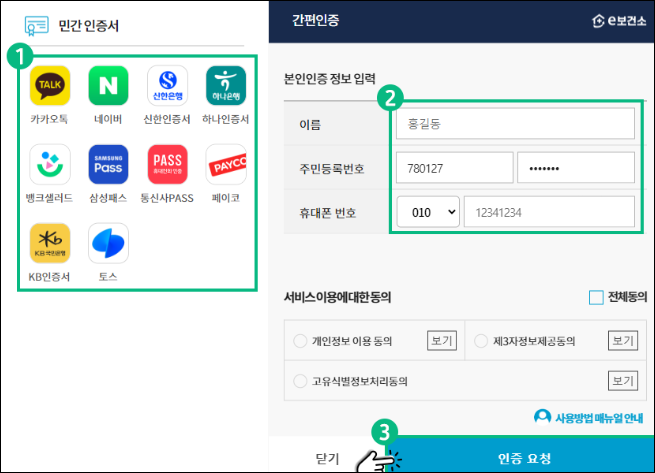Screen dimensions: 655x473
Task: Select the KakaoTalk (카카오톡) certificate icon
Action: [50, 86]
